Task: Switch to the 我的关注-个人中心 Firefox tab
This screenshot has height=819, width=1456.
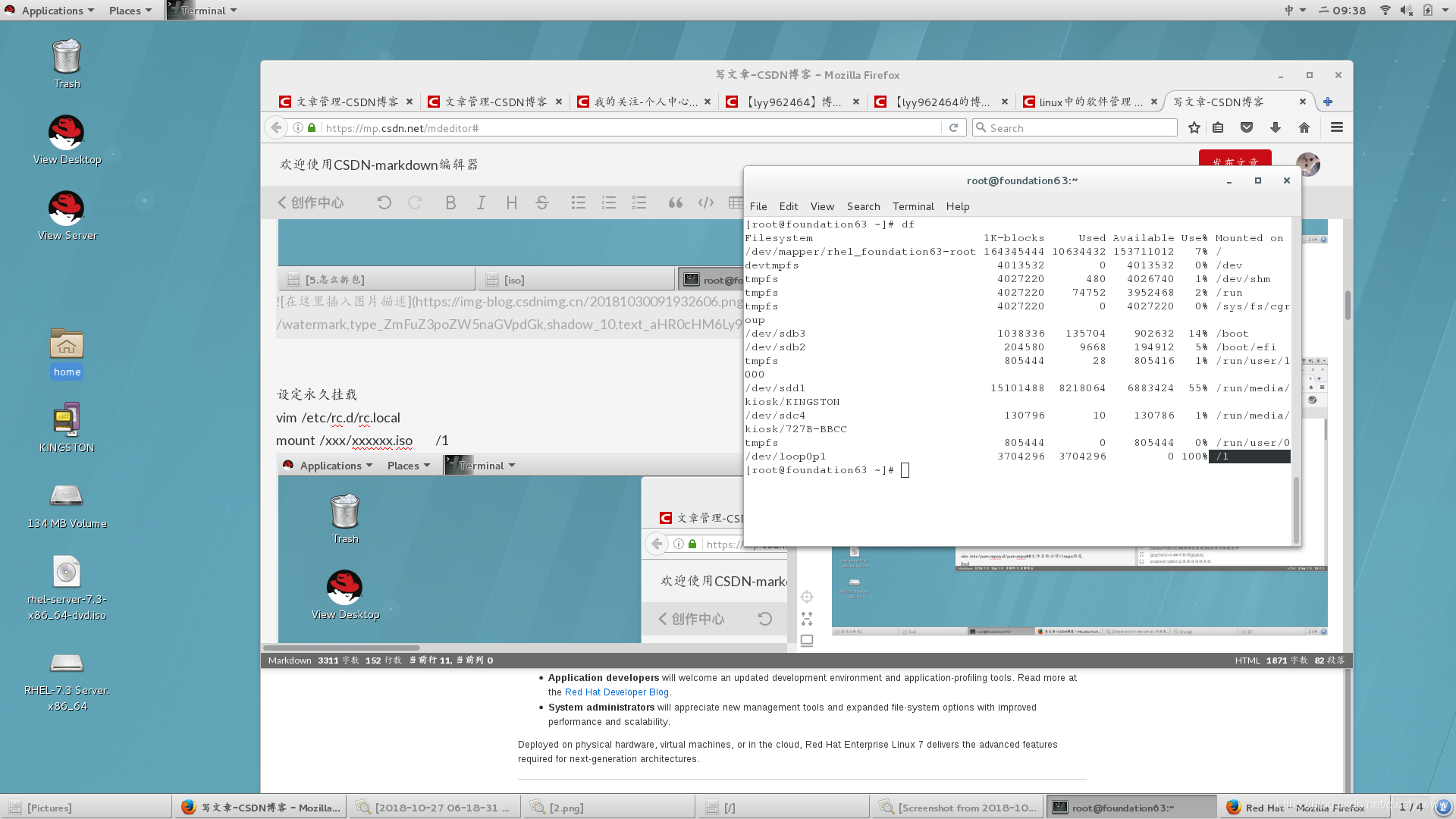Action: [x=643, y=102]
